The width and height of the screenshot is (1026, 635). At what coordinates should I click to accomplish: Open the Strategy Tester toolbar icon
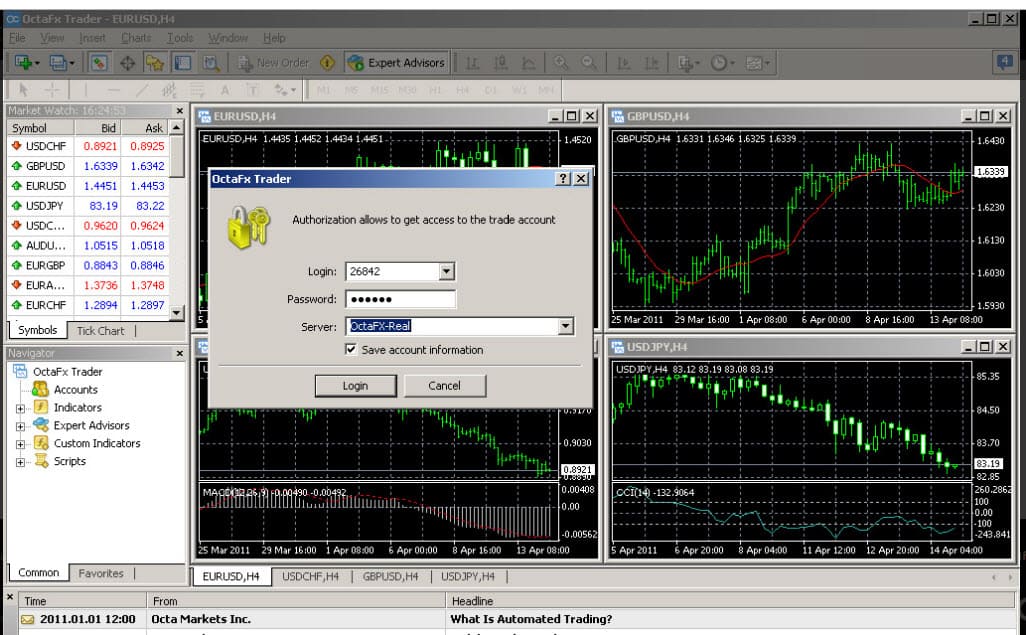(211, 63)
